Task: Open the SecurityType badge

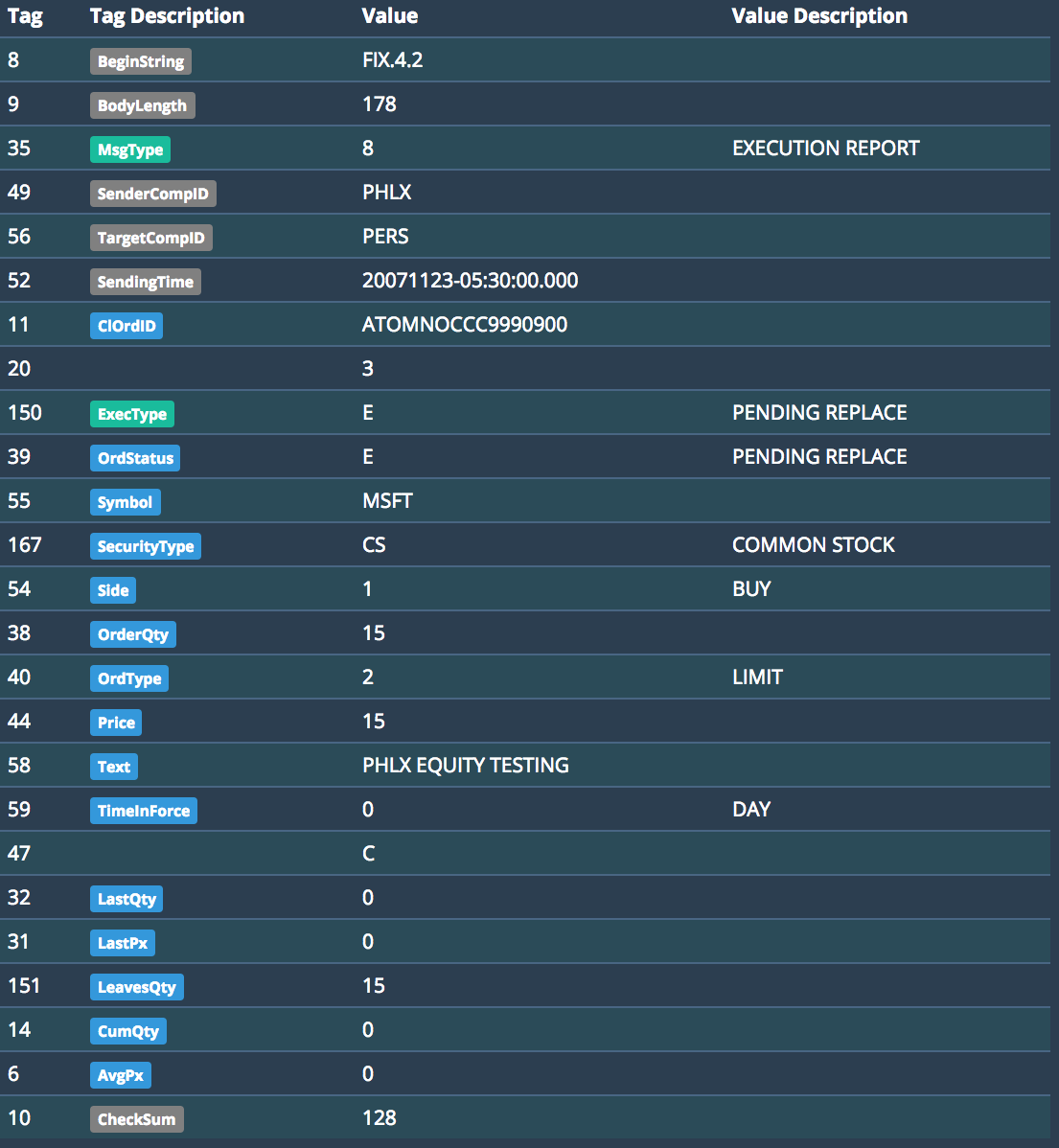Action: coord(146,546)
